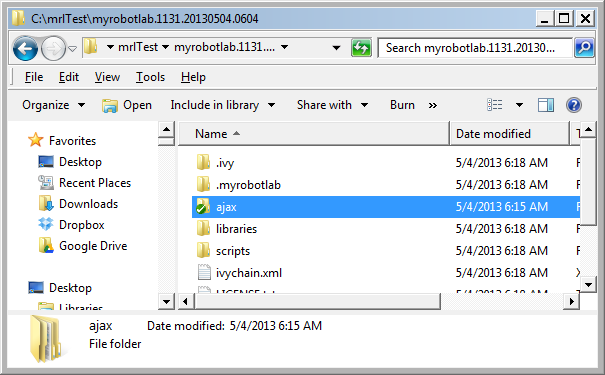Click the green Refresh button
Screen dimensions: 605x375
[x=361, y=48]
